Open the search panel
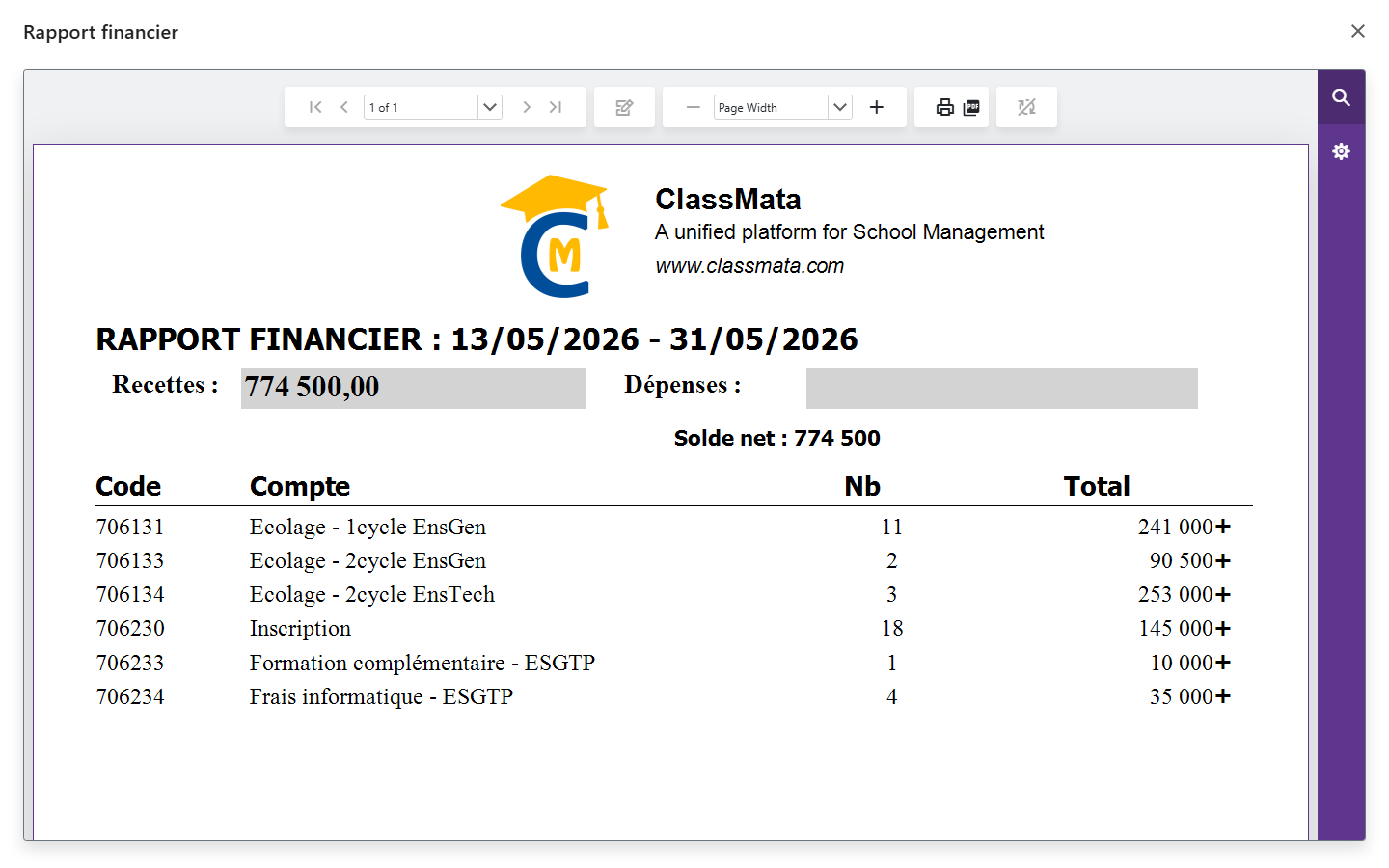This screenshot has width=1389, height=868. tap(1341, 97)
